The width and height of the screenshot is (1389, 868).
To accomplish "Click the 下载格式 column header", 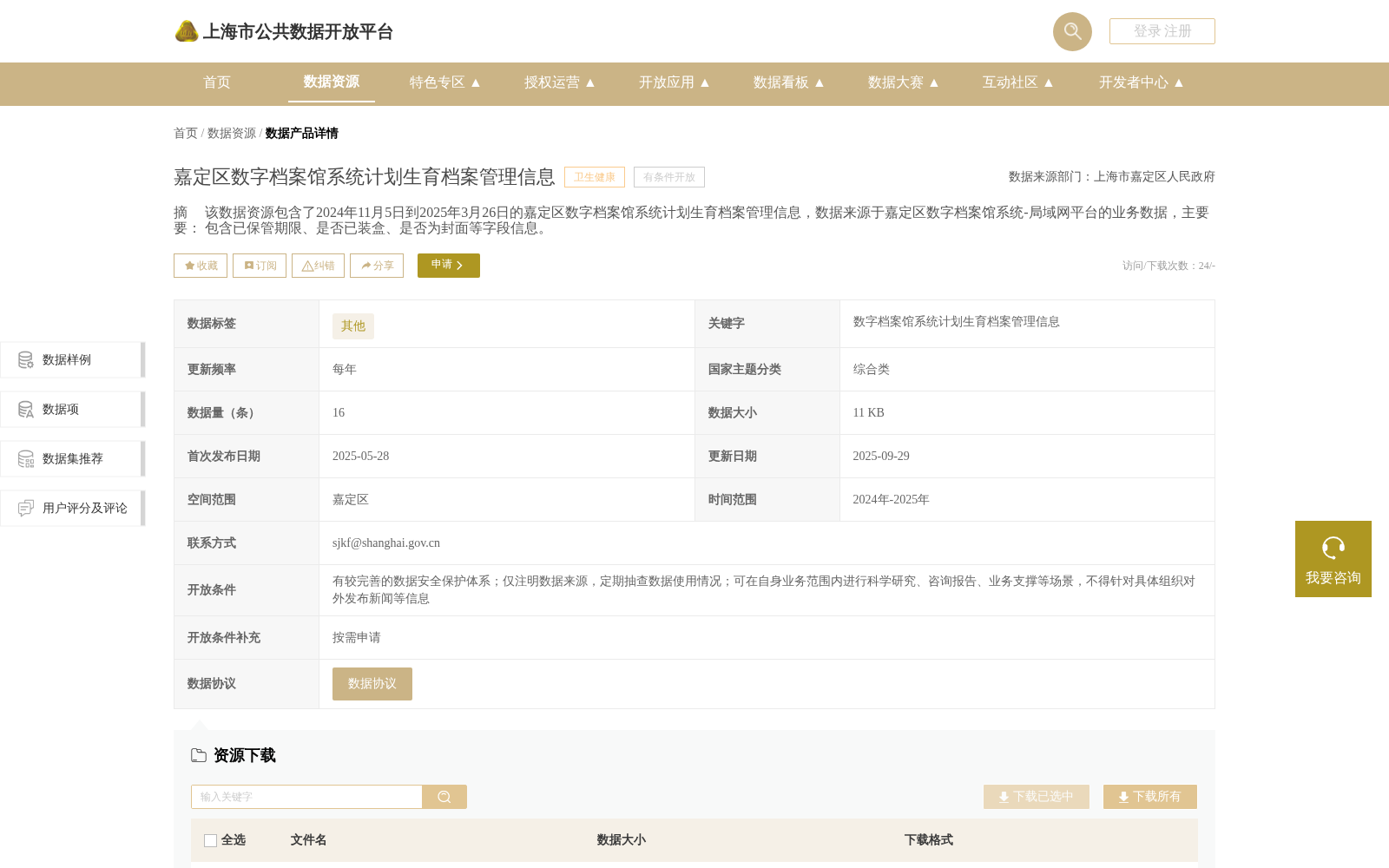I will (929, 840).
